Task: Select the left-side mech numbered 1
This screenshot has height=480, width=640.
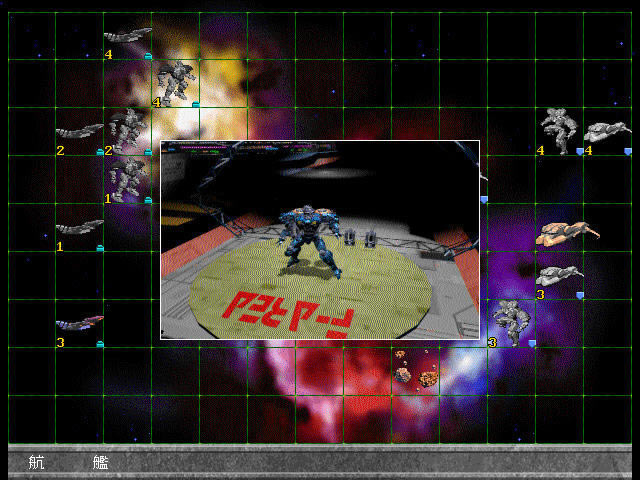Action: coord(128,179)
